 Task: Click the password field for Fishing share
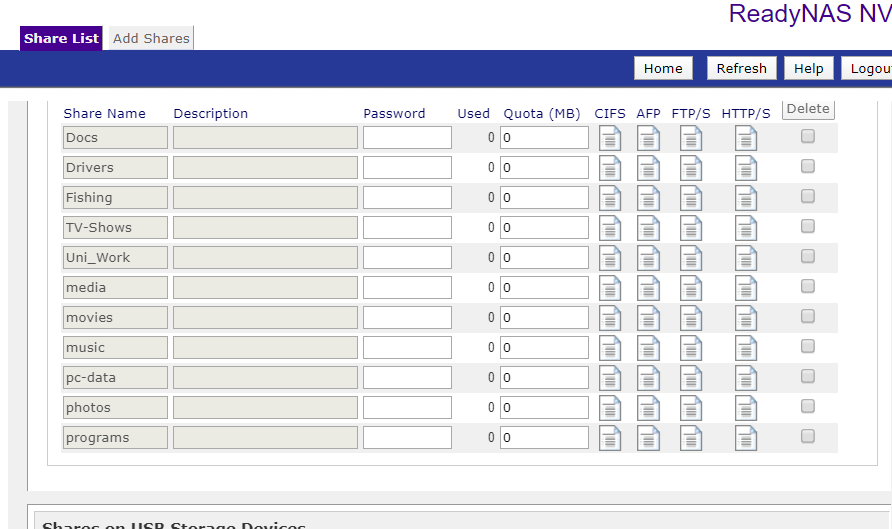407,197
